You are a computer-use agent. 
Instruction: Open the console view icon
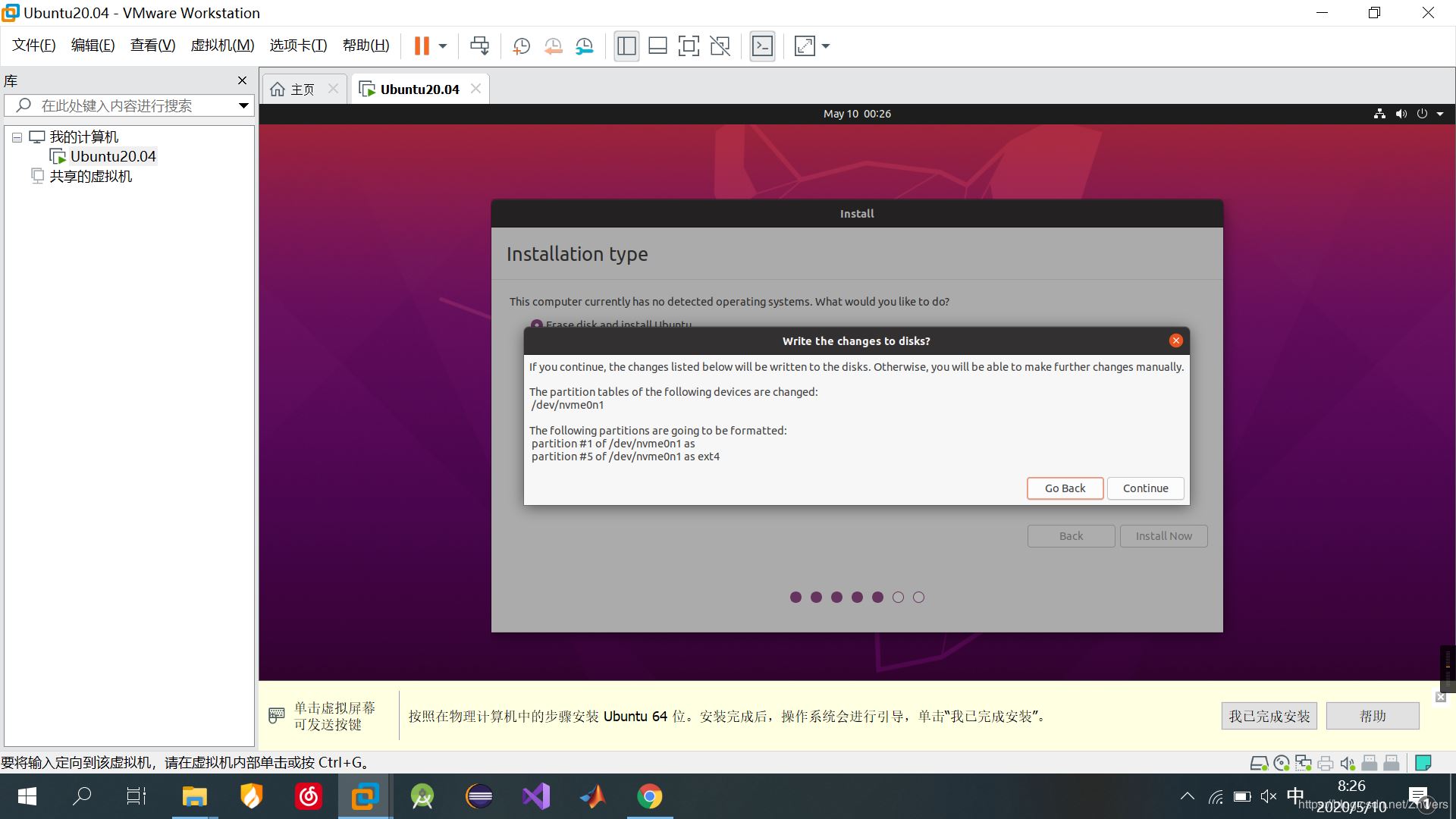762,46
